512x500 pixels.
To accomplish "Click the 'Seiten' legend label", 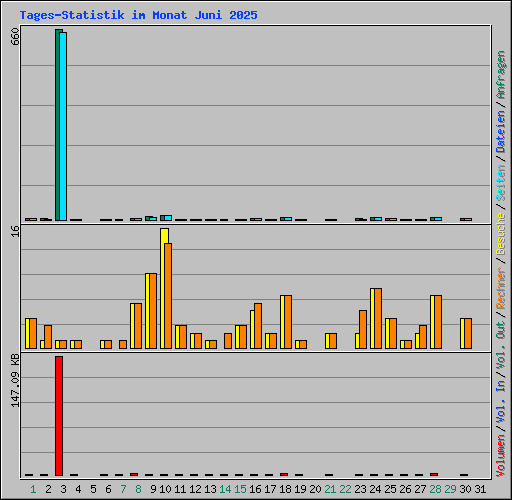I will [501, 183].
